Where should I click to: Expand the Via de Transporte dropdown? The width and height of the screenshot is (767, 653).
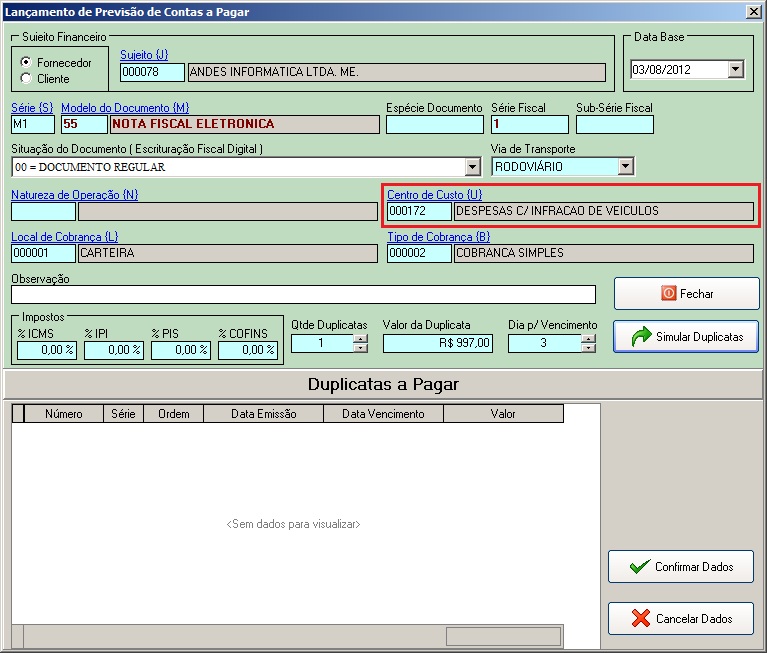[626, 166]
